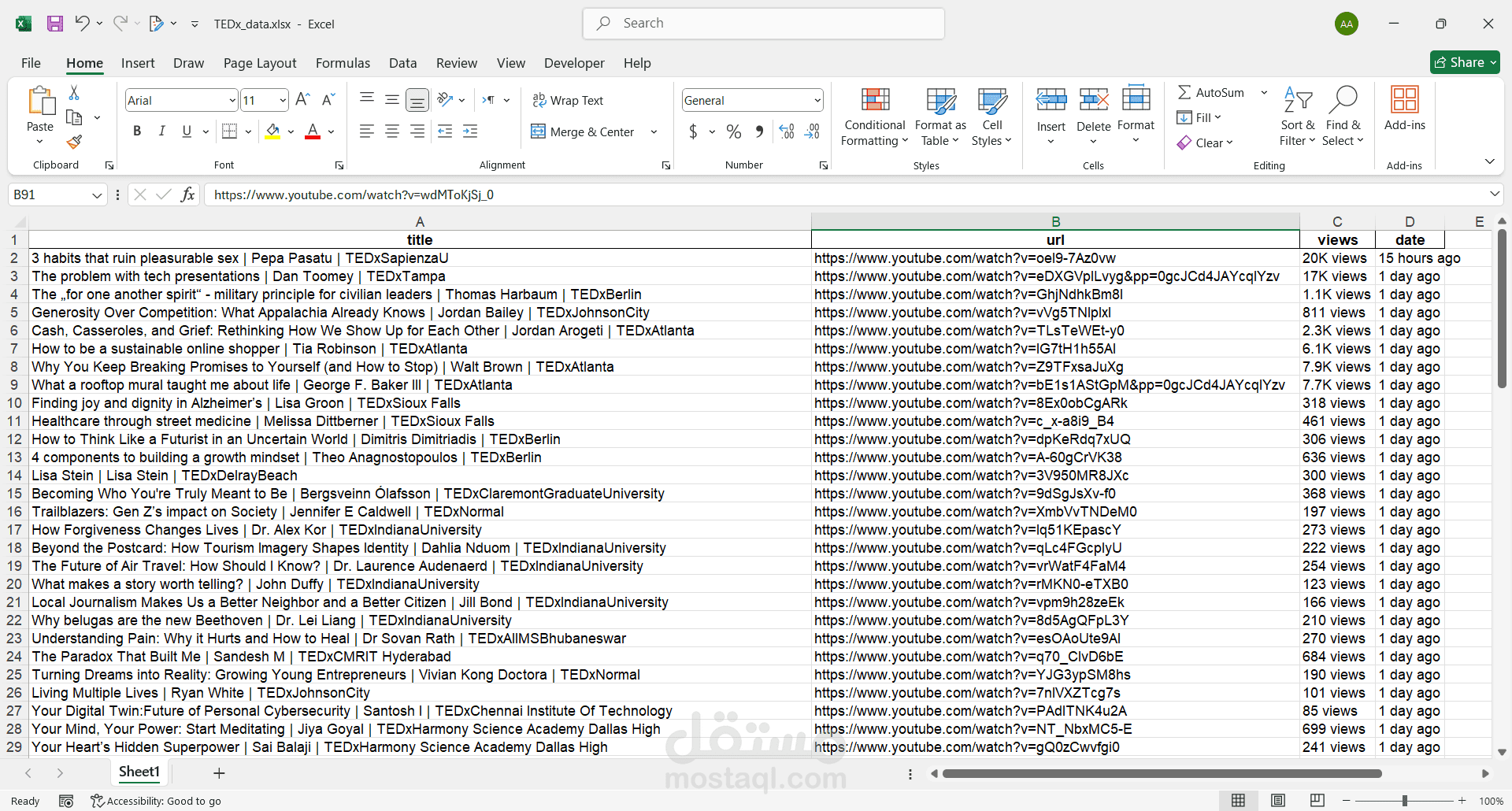Expand the formula bar
1512x811 pixels.
tap(1494, 194)
